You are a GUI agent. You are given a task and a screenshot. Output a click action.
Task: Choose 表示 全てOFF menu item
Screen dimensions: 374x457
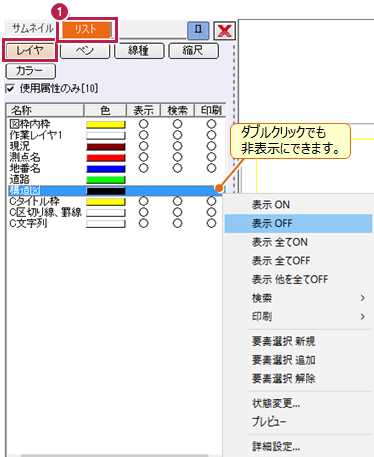click(298, 260)
